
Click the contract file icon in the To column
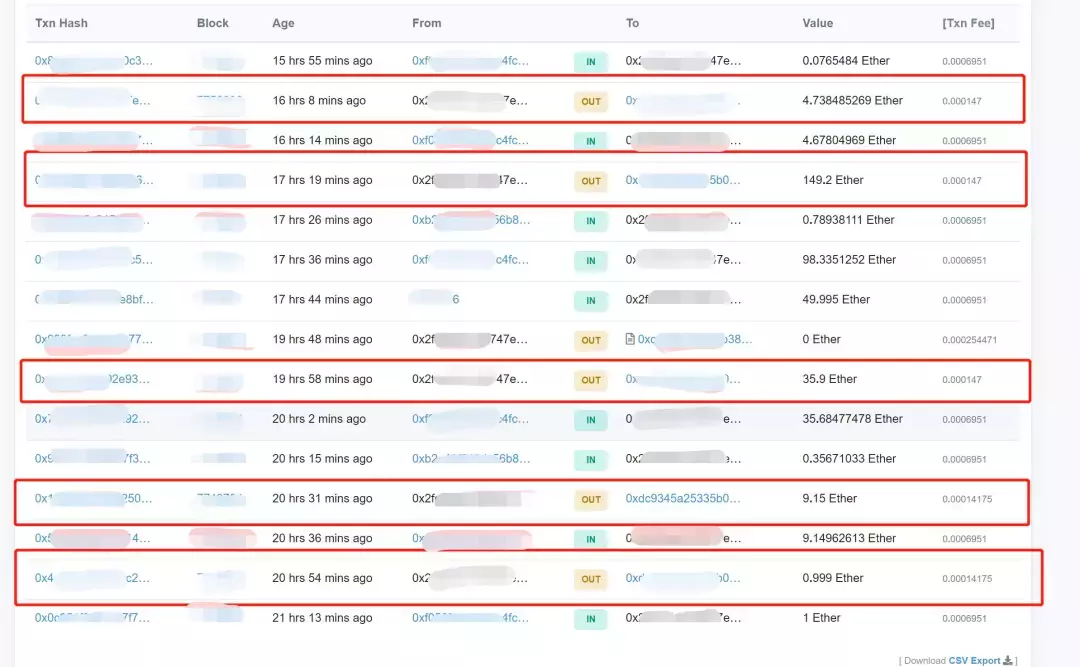pos(630,339)
